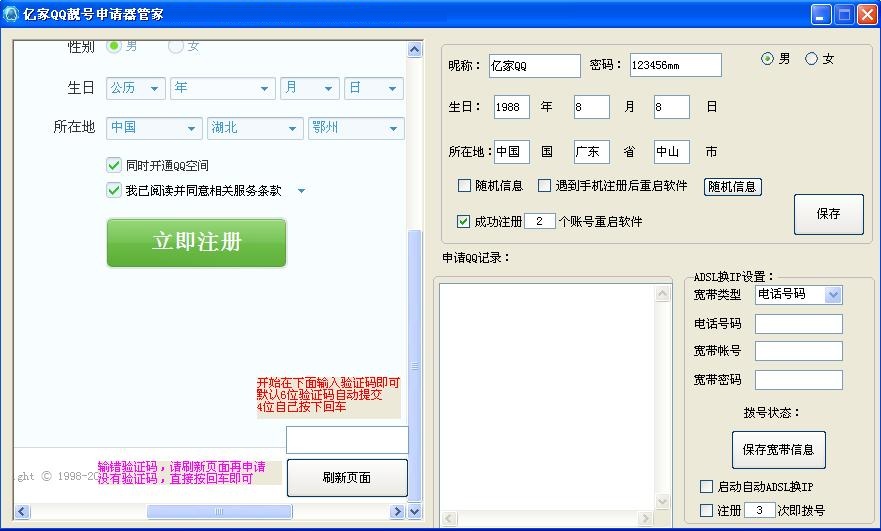Expand the service terms arrow
Screen dimensions: 881x531
pos(301,191)
